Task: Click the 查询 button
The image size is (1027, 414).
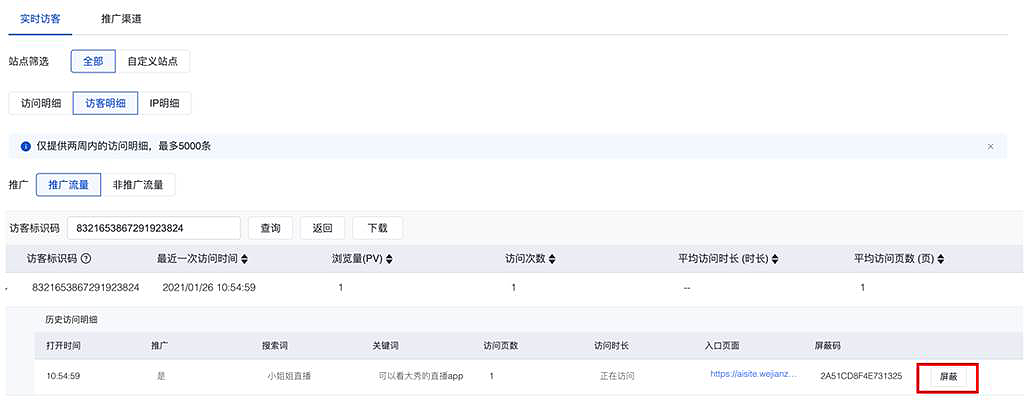Action: (x=270, y=228)
